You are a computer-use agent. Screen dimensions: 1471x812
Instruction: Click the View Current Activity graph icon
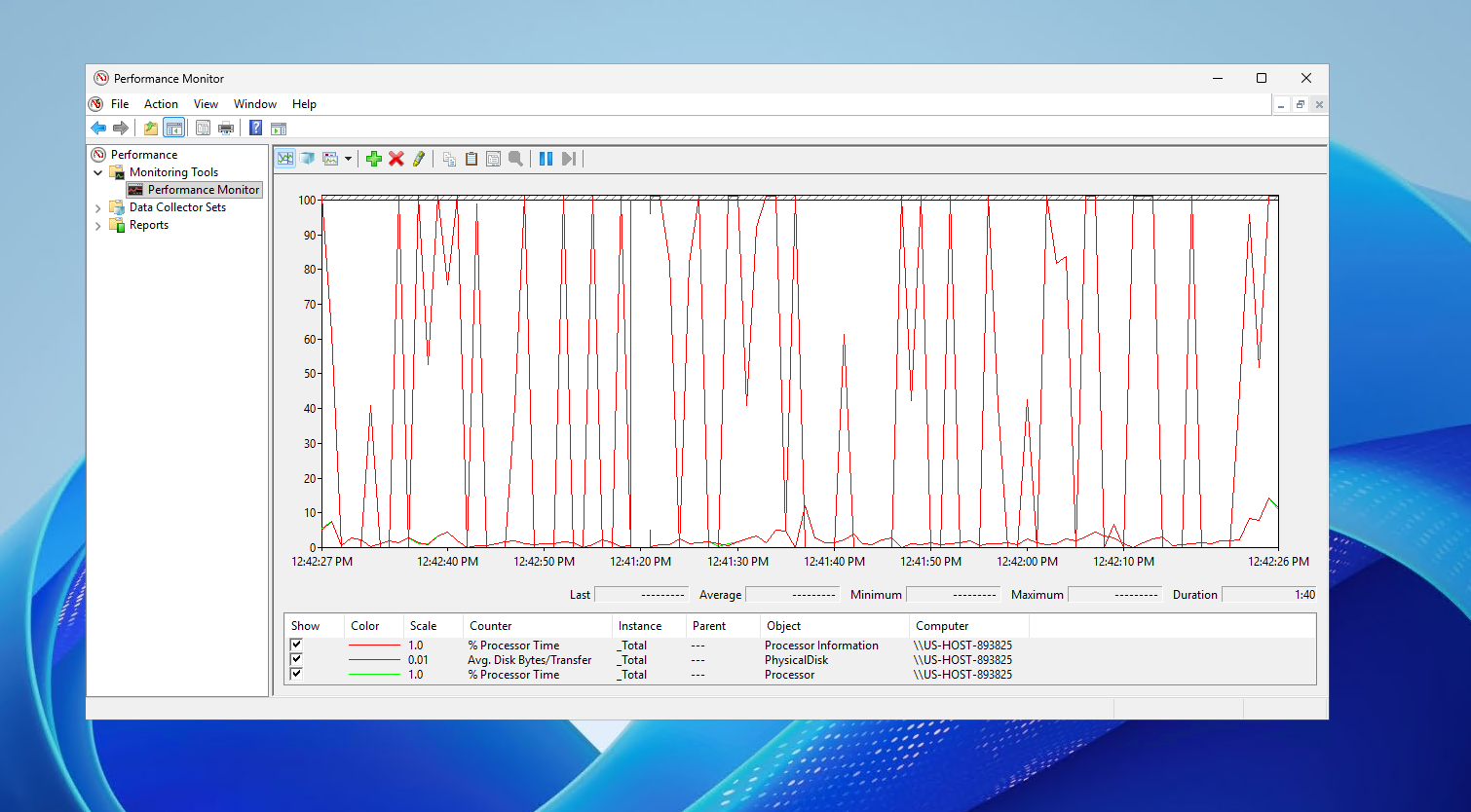click(x=285, y=159)
